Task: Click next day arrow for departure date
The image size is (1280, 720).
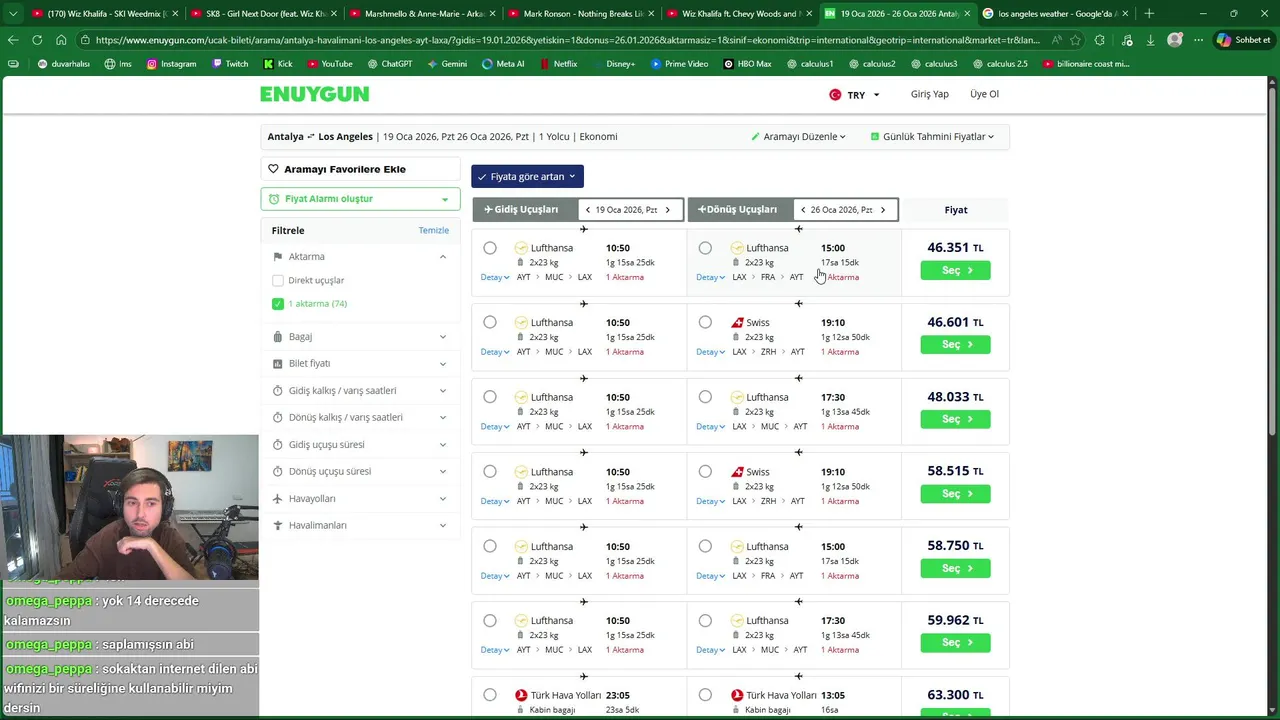Action: pos(668,210)
